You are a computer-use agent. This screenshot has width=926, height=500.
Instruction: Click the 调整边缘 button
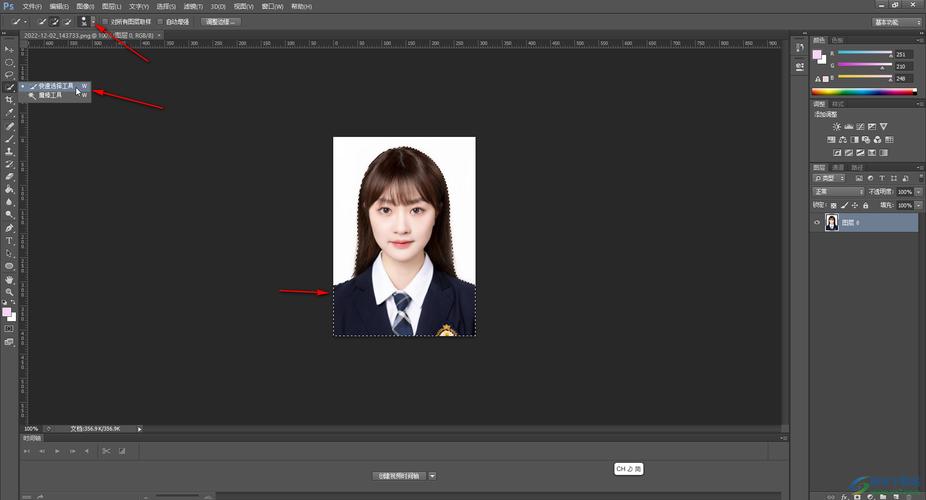pos(221,22)
